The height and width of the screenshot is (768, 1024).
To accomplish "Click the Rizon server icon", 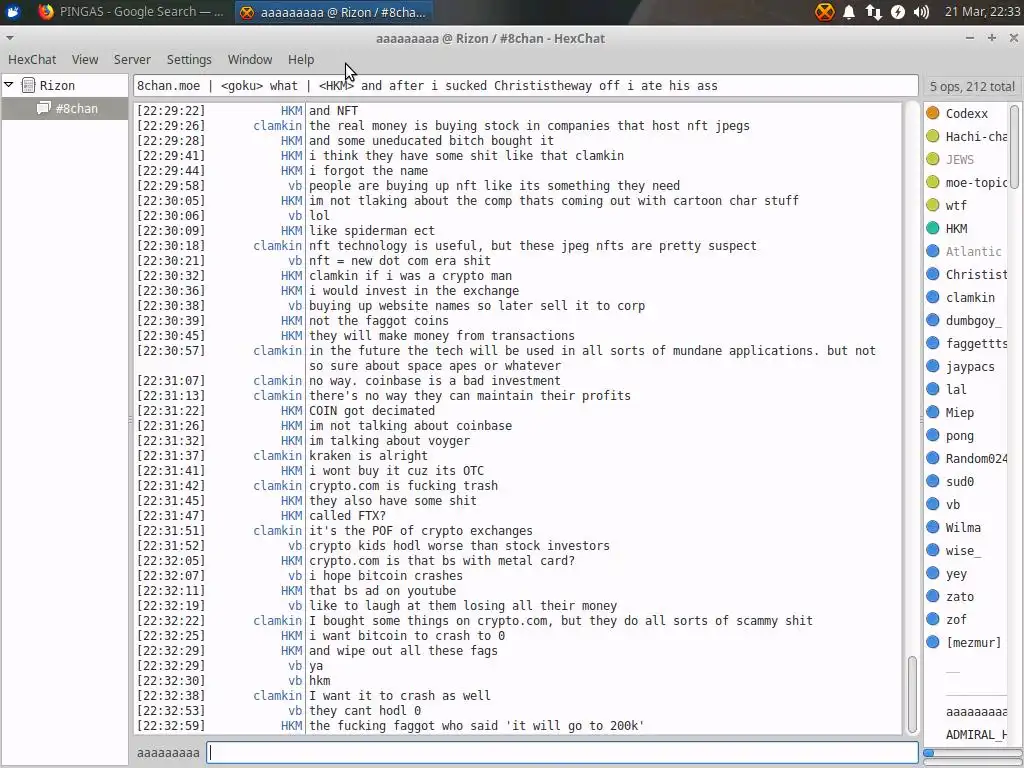I will click(28, 85).
